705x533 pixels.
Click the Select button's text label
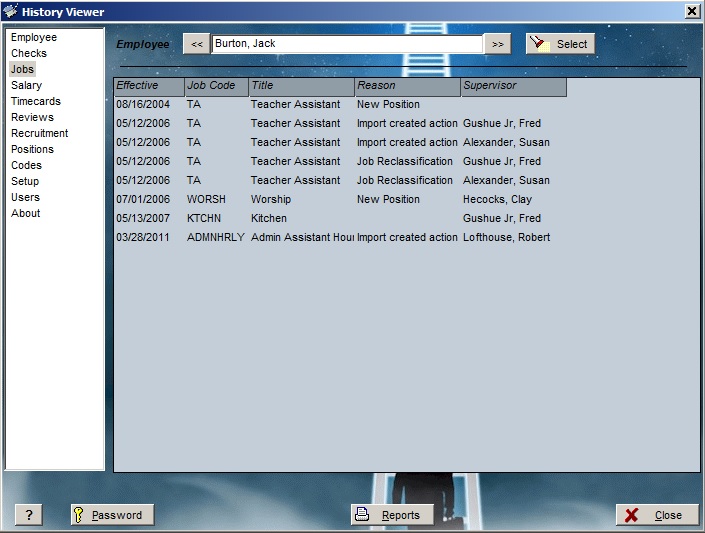(x=572, y=44)
